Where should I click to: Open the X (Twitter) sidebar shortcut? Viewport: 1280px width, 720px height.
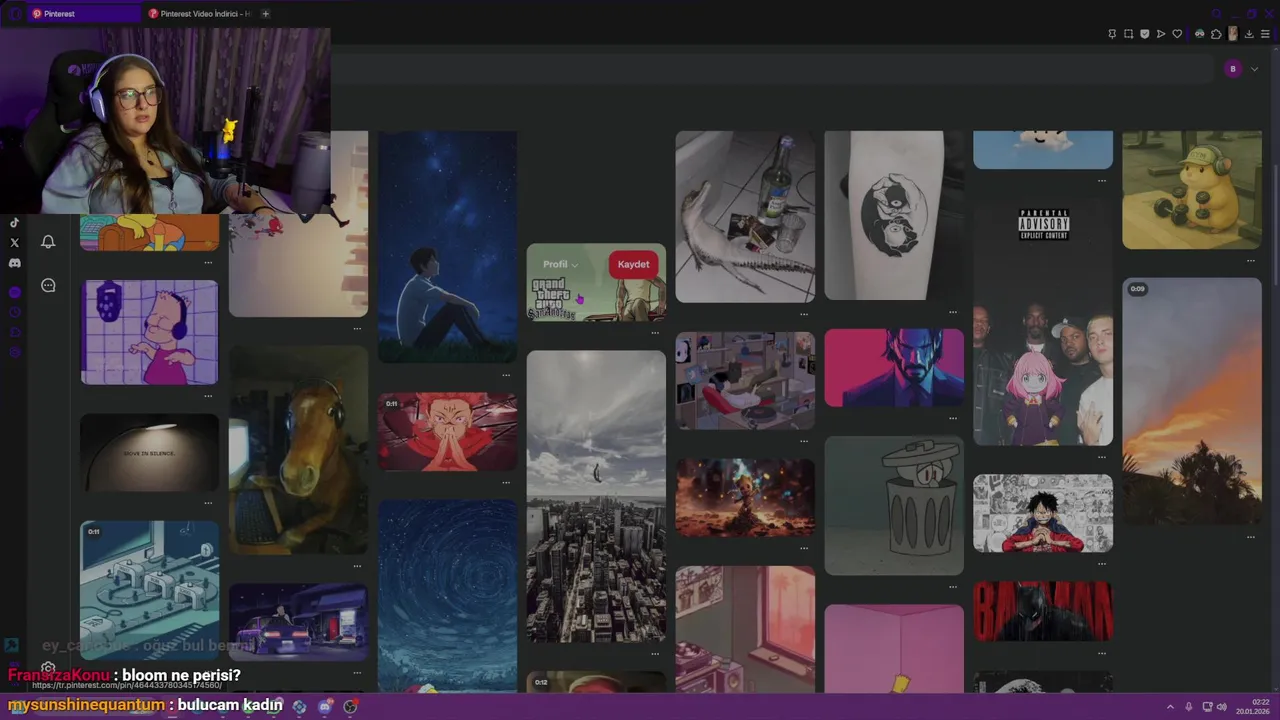[x=14, y=242]
